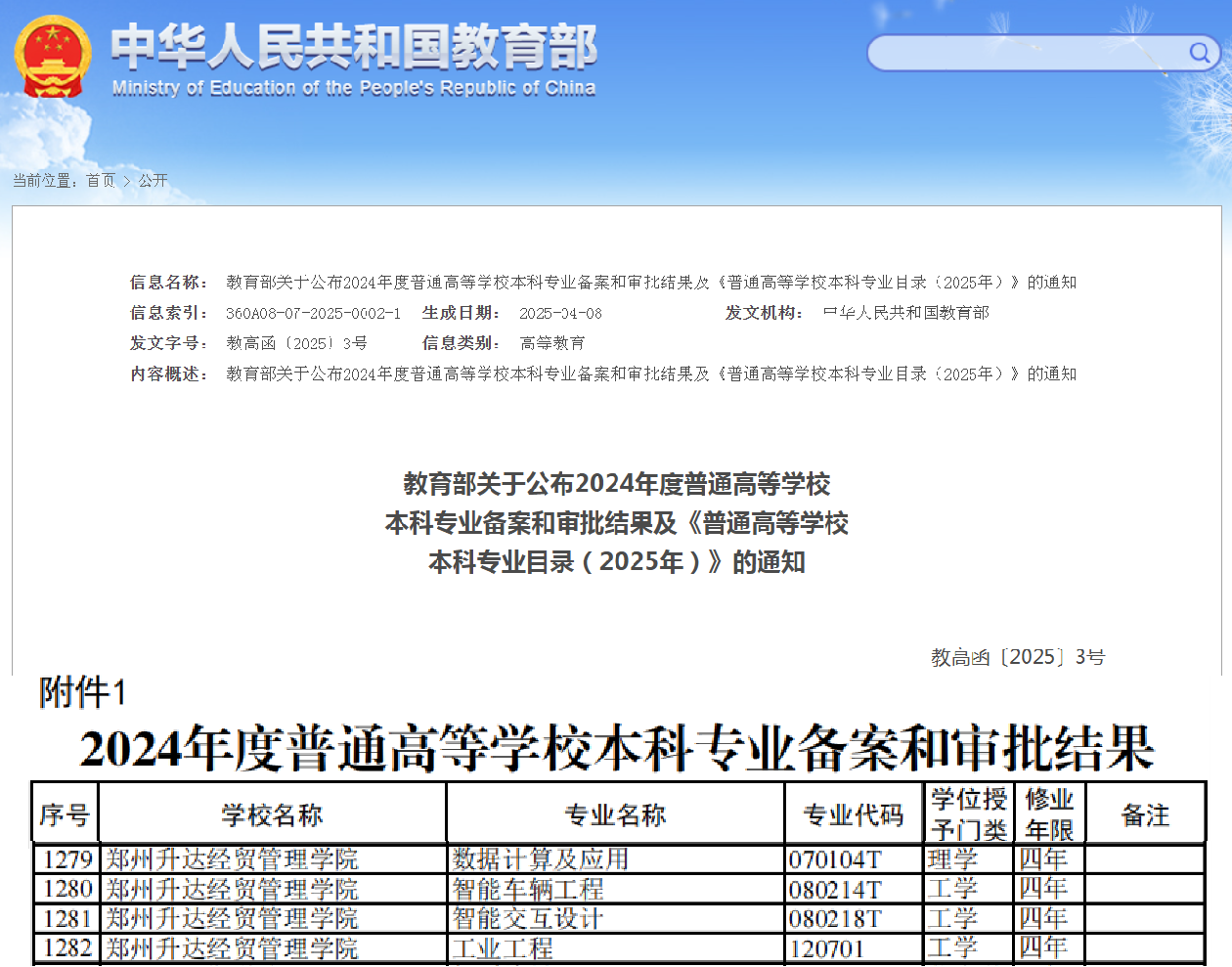Click the national emblem logo

pos(53,57)
